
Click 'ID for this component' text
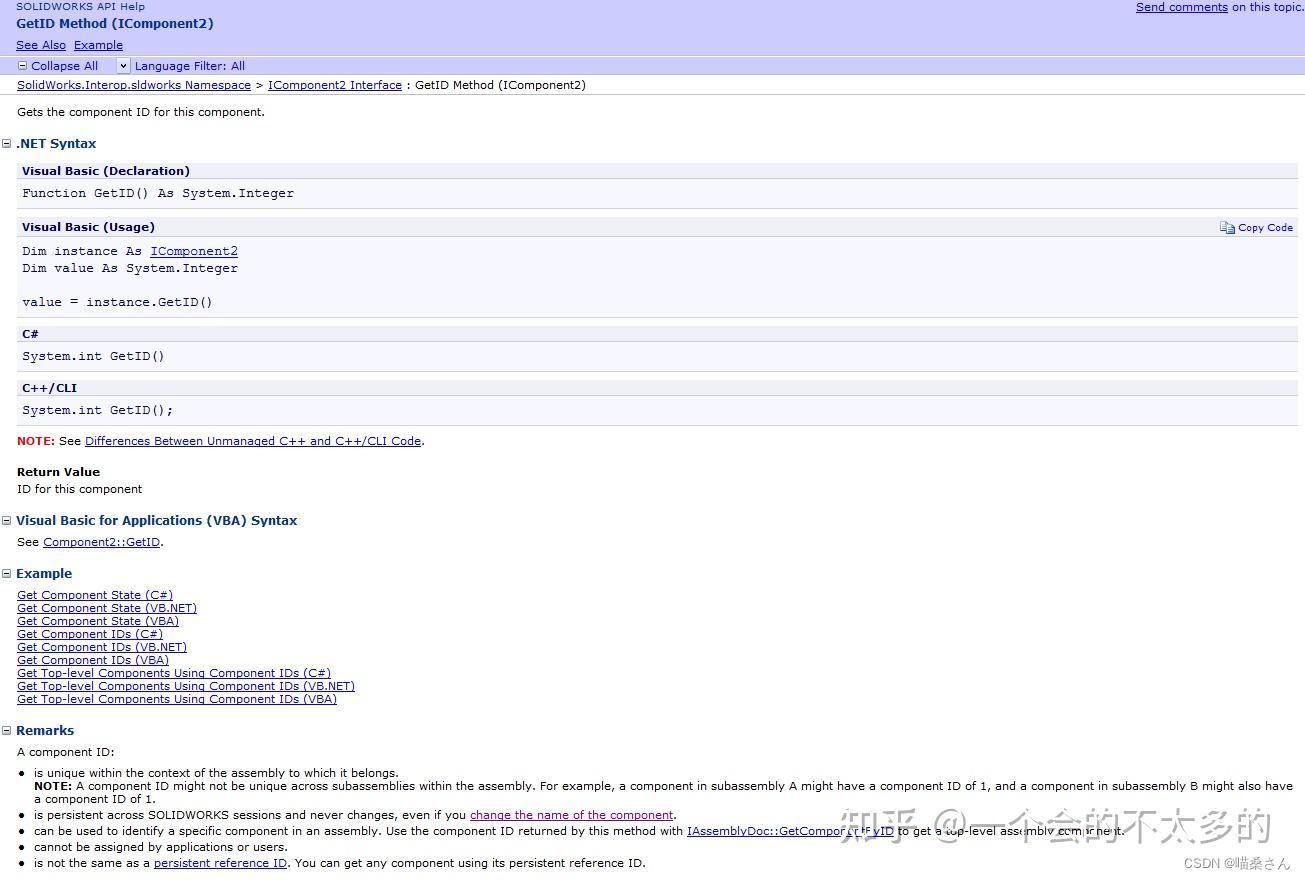(80, 489)
